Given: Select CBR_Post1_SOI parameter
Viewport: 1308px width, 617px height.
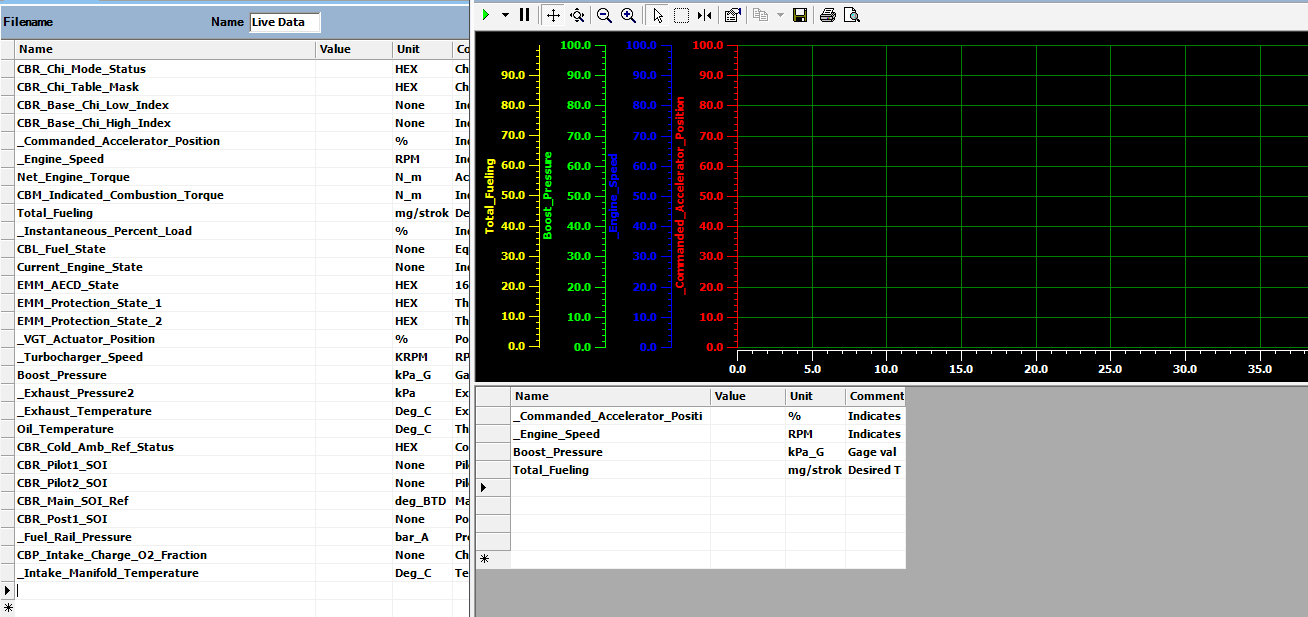Looking at the screenshot, I should tap(62, 519).
